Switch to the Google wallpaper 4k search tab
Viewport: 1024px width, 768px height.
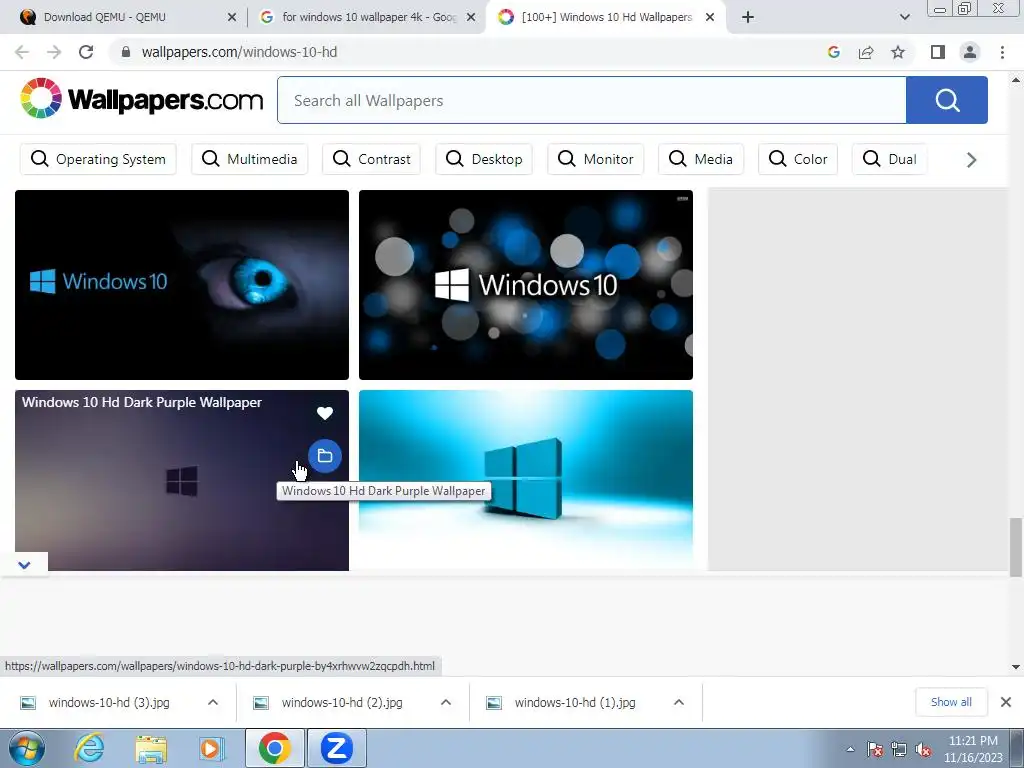[x=368, y=17]
